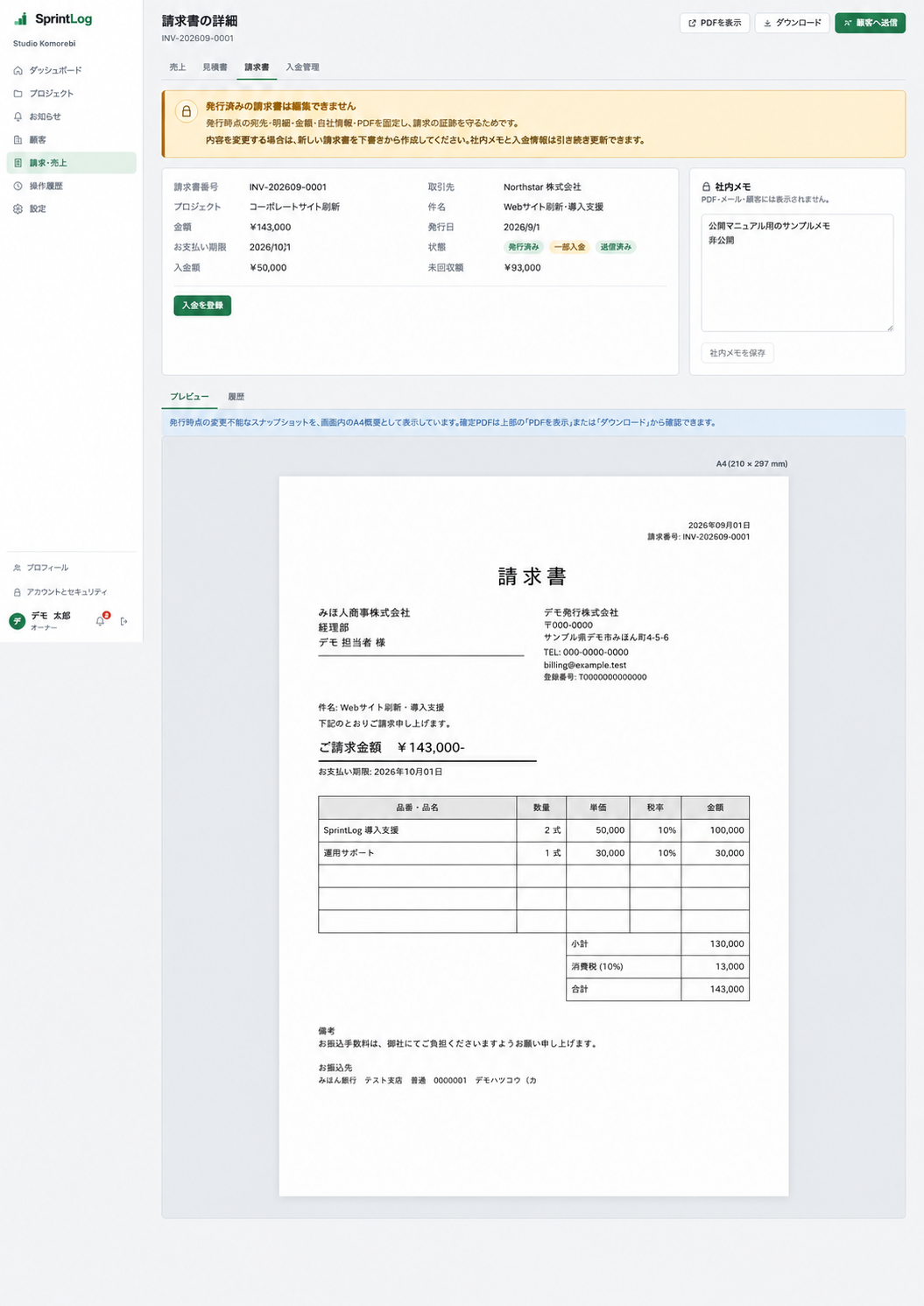Click the 送信済み status badge

click(x=616, y=247)
